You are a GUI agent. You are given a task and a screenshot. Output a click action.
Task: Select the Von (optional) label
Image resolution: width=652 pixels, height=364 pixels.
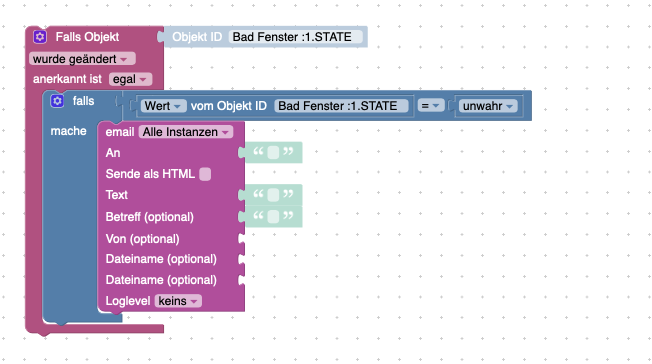pos(142,239)
